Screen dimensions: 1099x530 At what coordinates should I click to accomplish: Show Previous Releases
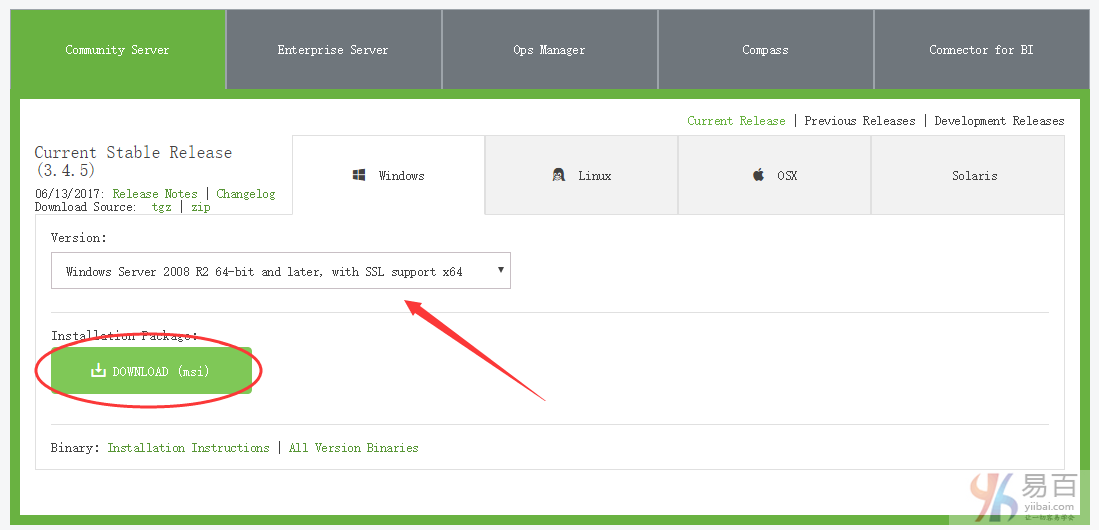pyautogui.click(x=859, y=121)
